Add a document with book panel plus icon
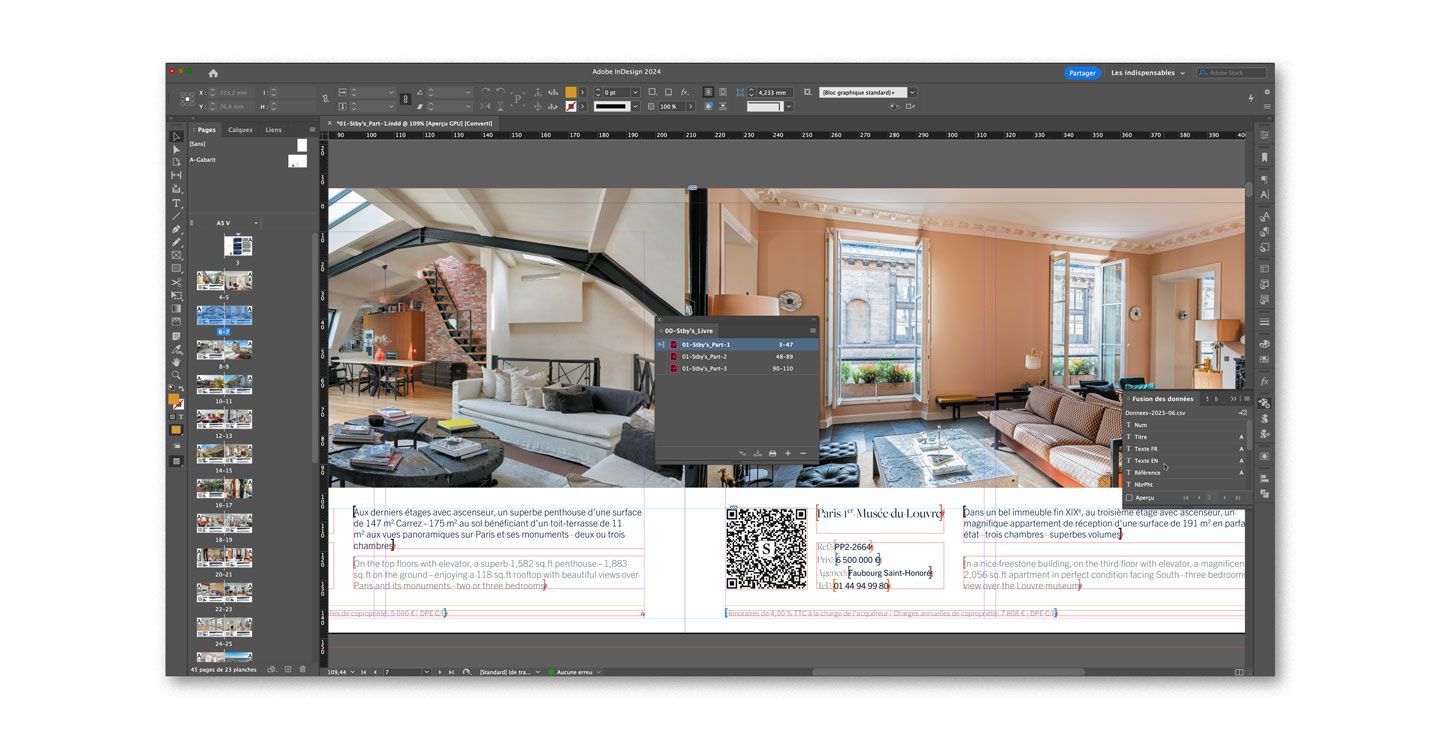 (787, 453)
